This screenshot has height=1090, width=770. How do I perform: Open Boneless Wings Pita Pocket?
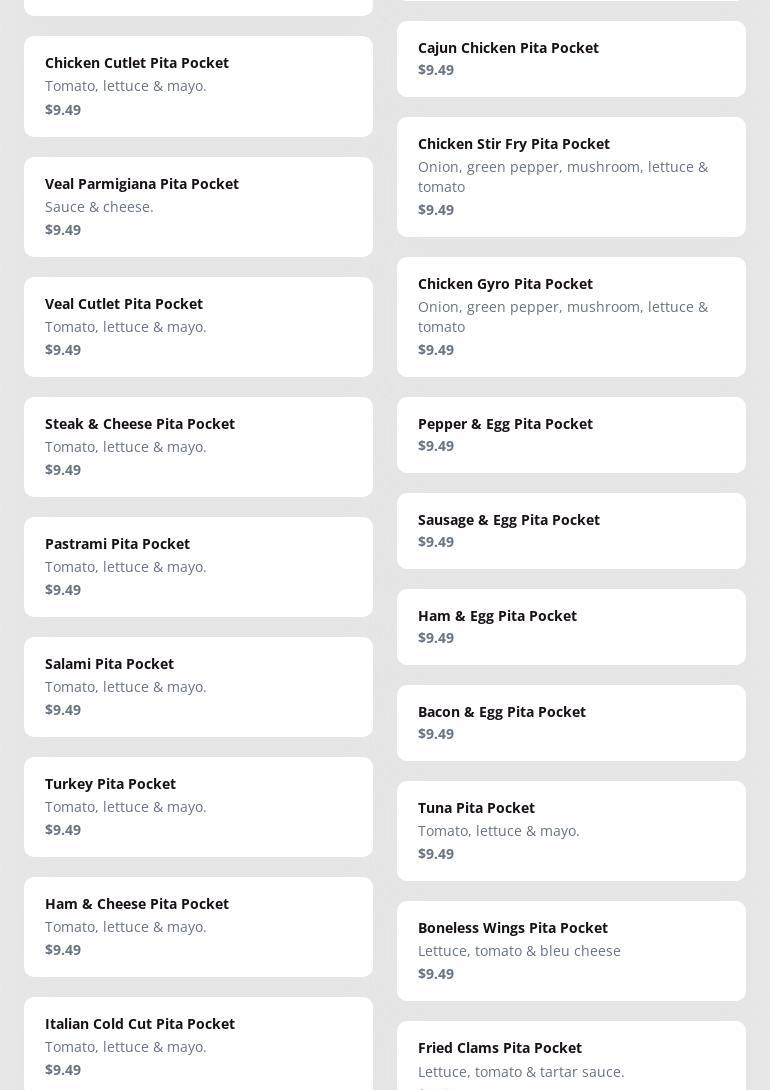click(x=571, y=950)
